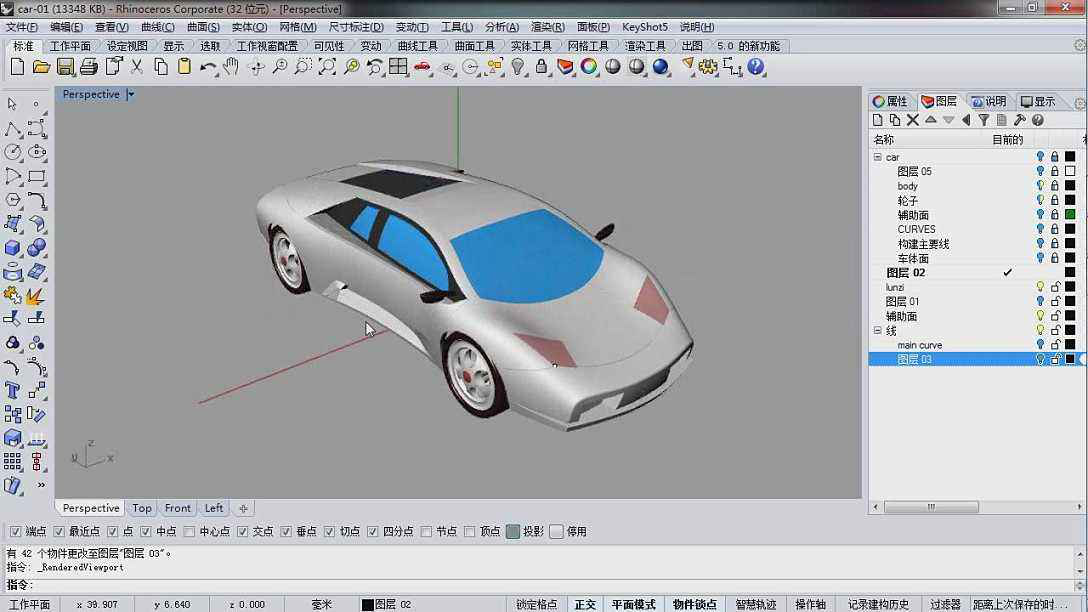Click the red car shade icon
Viewport: 1088px width, 612px height.
coord(422,67)
